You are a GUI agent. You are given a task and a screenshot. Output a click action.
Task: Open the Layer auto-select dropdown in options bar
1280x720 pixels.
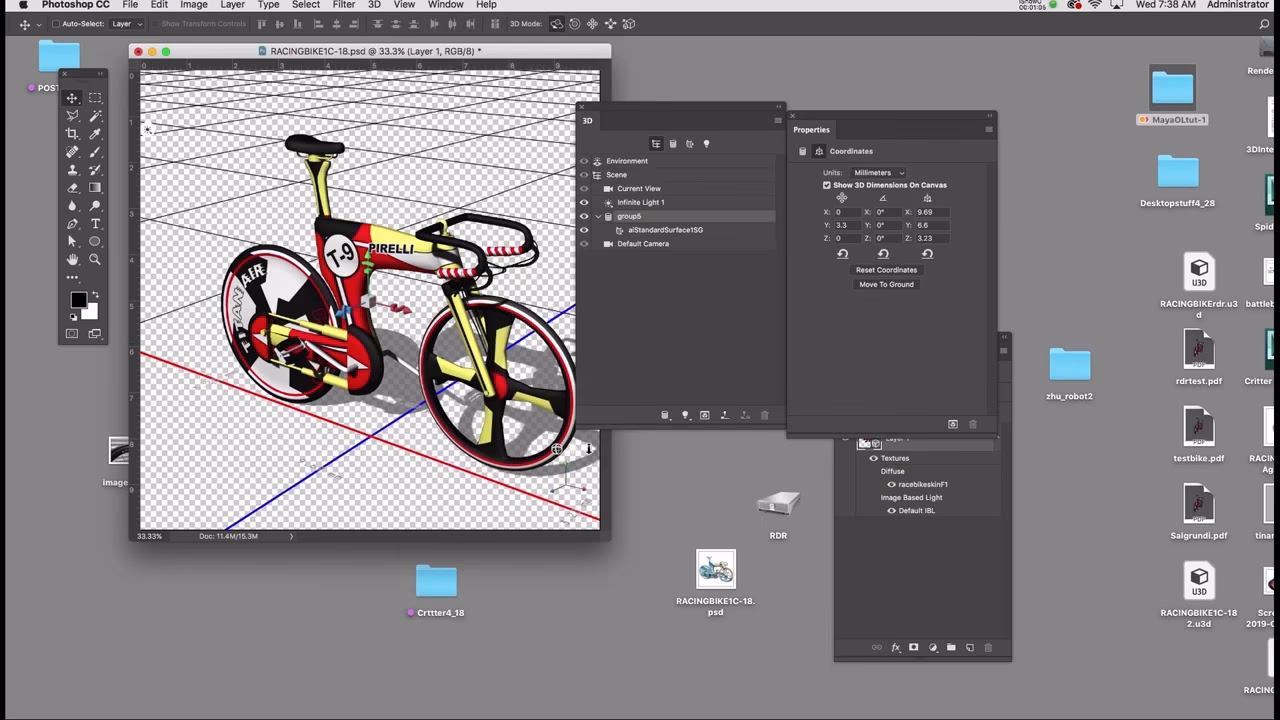(126, 23)
